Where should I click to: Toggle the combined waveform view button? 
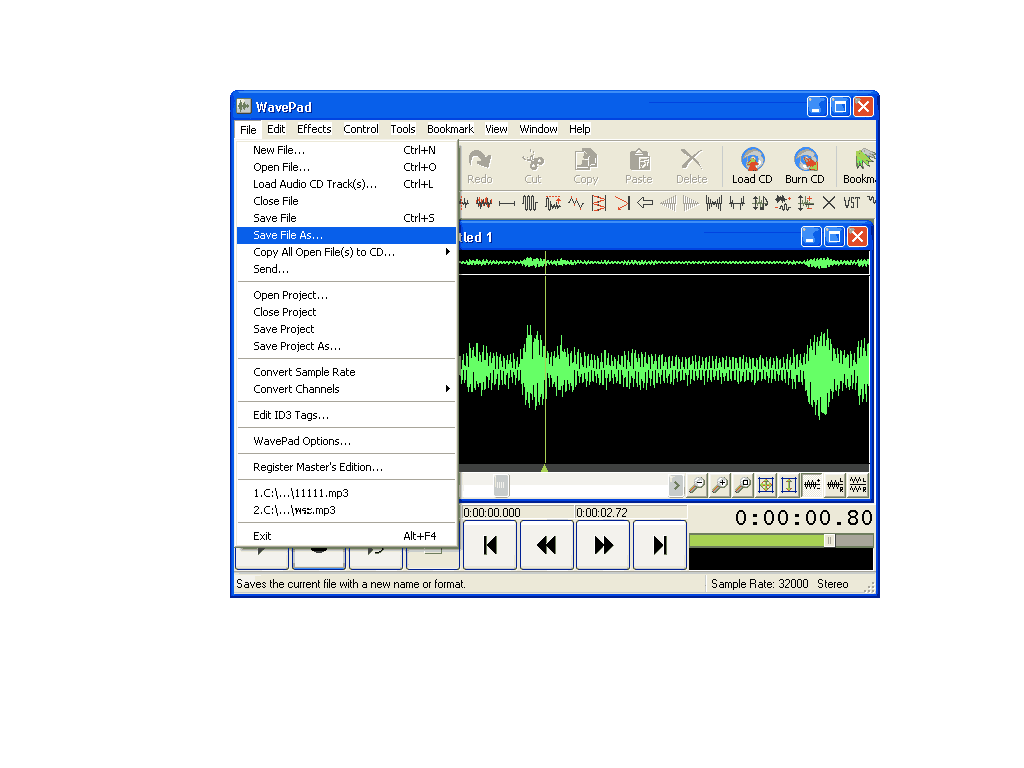[x=812, y=485]
